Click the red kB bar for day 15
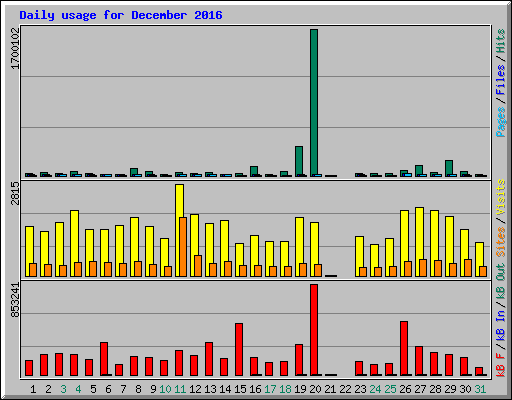Image resolution: width=512 pixels, height=400 pixels. click(x=239, y=349)
